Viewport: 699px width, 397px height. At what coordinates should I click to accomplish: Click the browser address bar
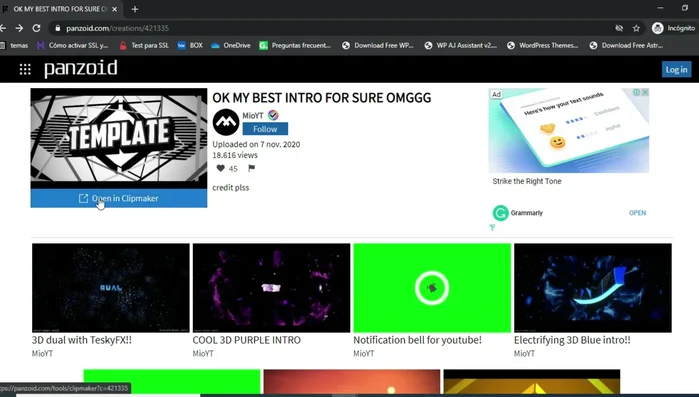coord(330,28)
